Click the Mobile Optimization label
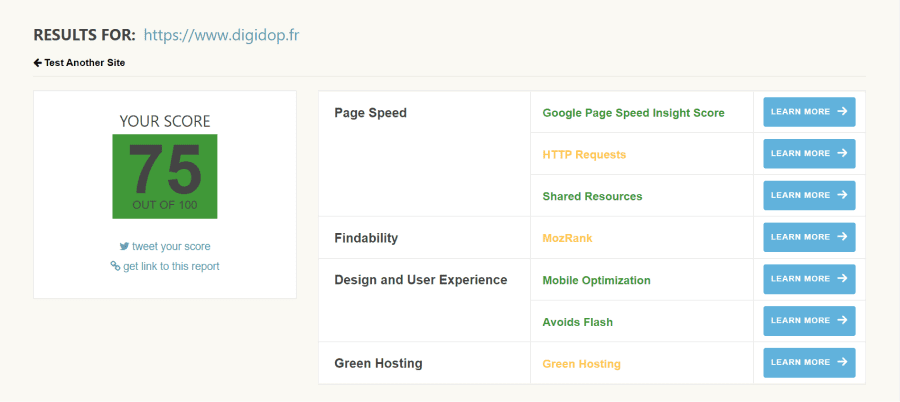Image resolution: width=900 pixels, height=402 pixels. pos(596,281)
